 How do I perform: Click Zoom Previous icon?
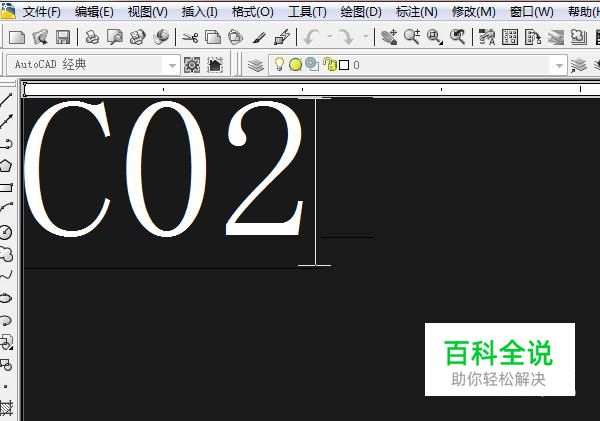(457, 37)
